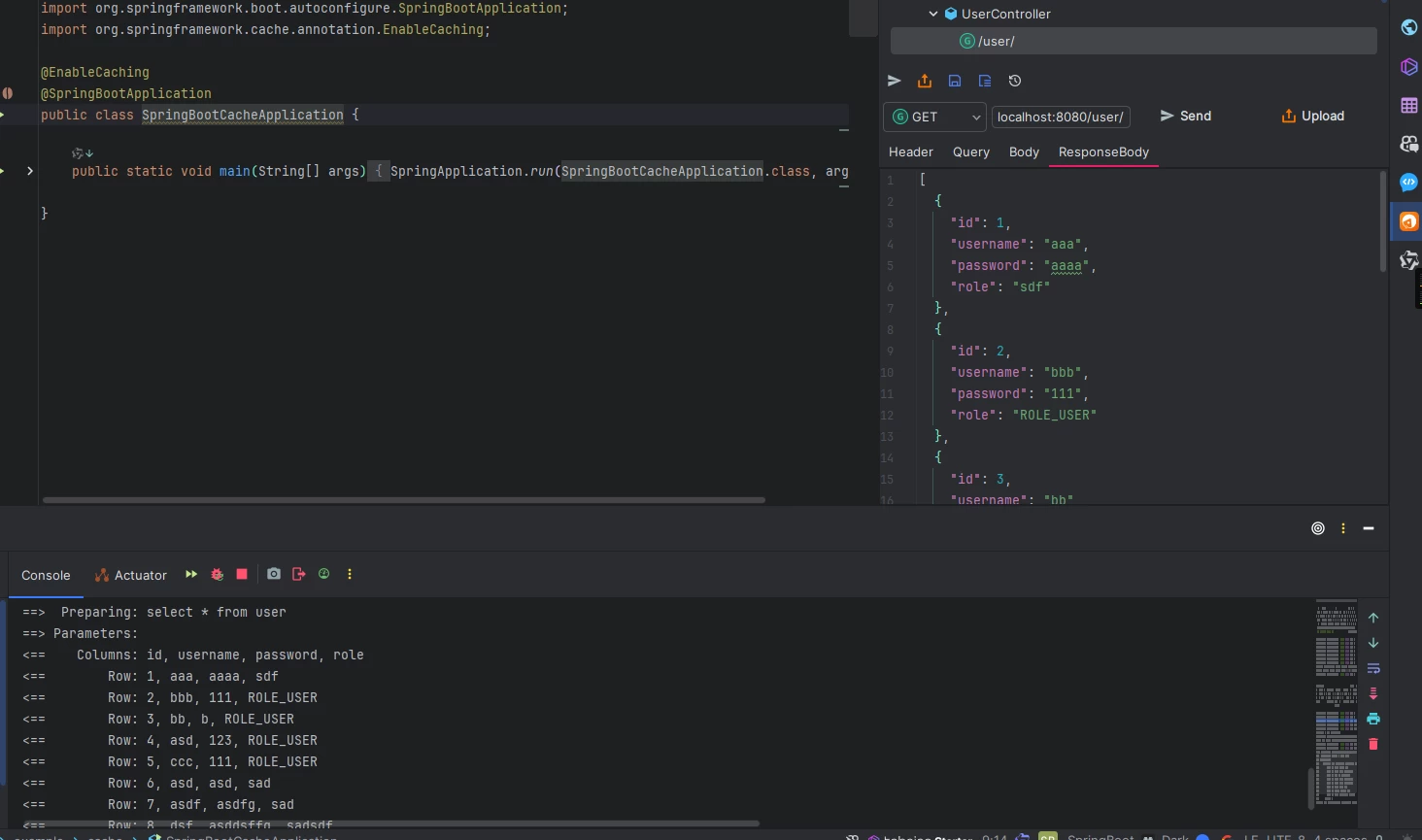Viewport: 1422px width, 840px height.
Task: Click the editor horizontal scrollbar
Action: click(404, 500)
